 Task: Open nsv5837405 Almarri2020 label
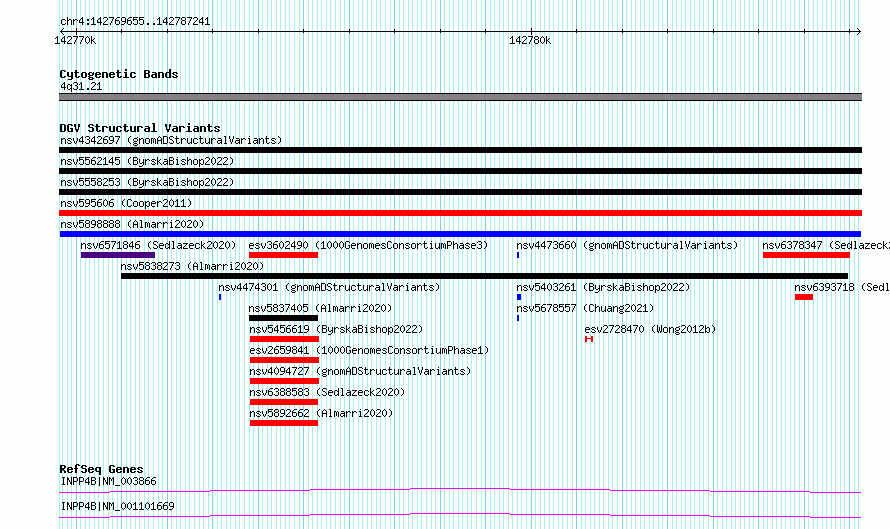[320, 308]
